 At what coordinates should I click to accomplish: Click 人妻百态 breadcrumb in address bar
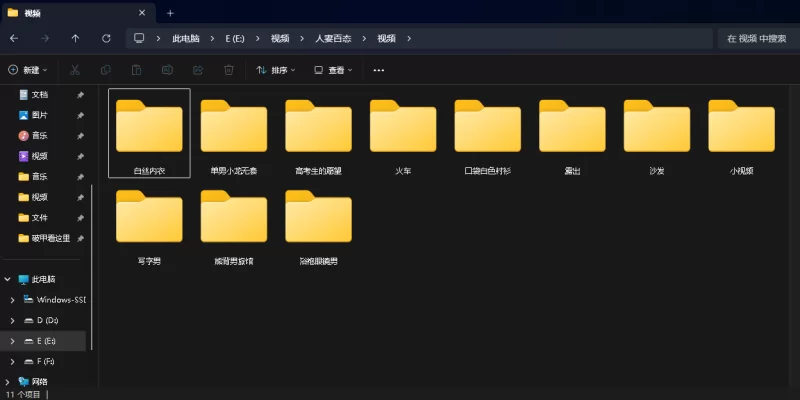coord(333,38)
